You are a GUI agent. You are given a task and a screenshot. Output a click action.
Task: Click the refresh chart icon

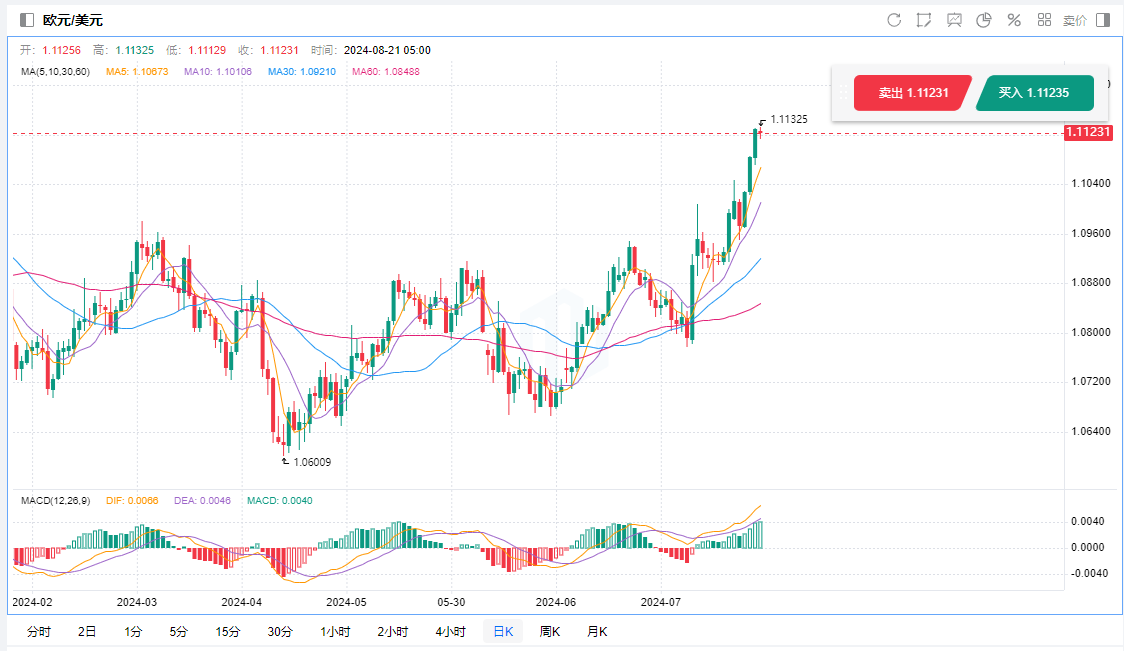894,20
